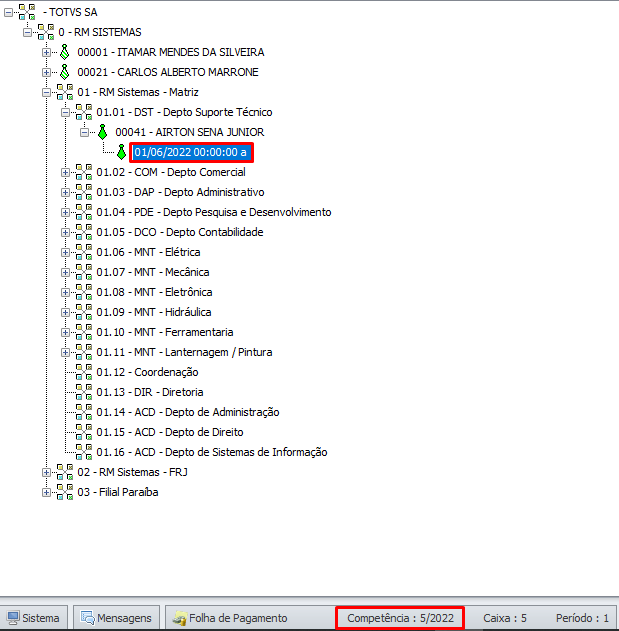This screenshot has width=619, height=631.
Task: Select 01.12 - Coordenação row
Action: tap(147, 372)
